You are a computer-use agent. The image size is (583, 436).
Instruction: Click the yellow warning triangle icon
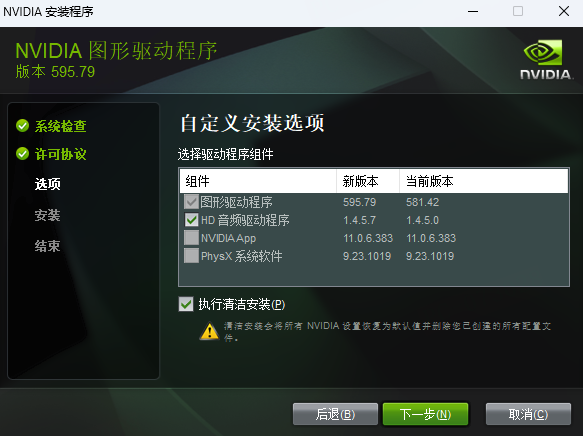pyautogui.click(x=209, y=331)
